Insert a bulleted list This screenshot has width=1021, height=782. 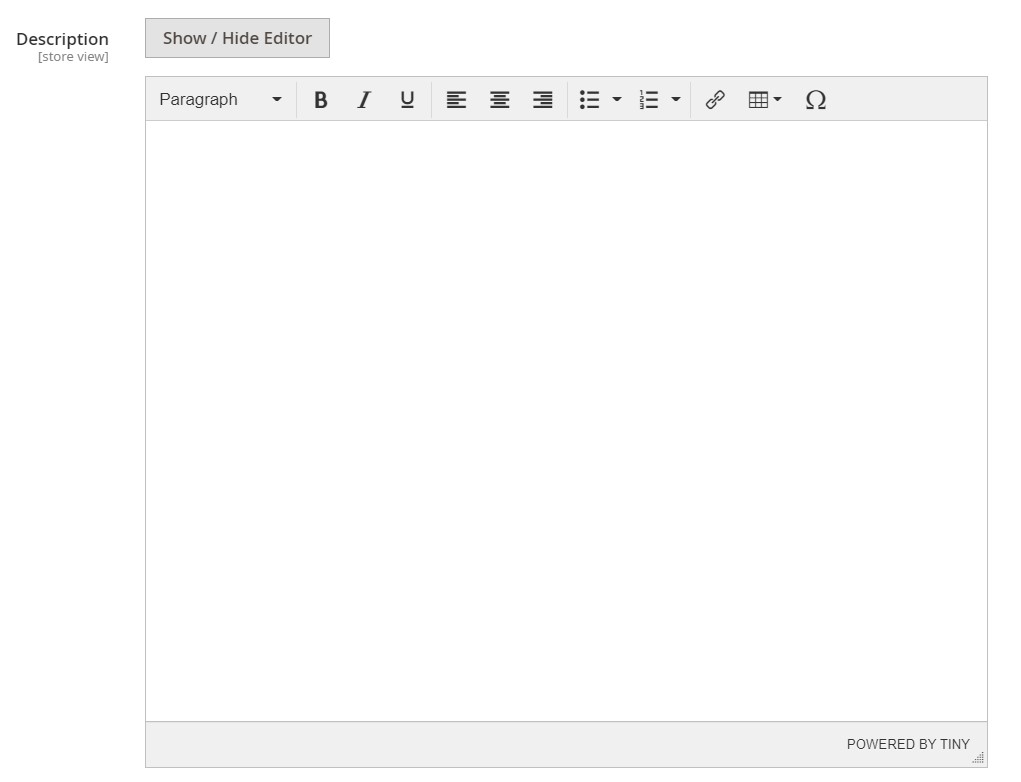pos(589,100)
